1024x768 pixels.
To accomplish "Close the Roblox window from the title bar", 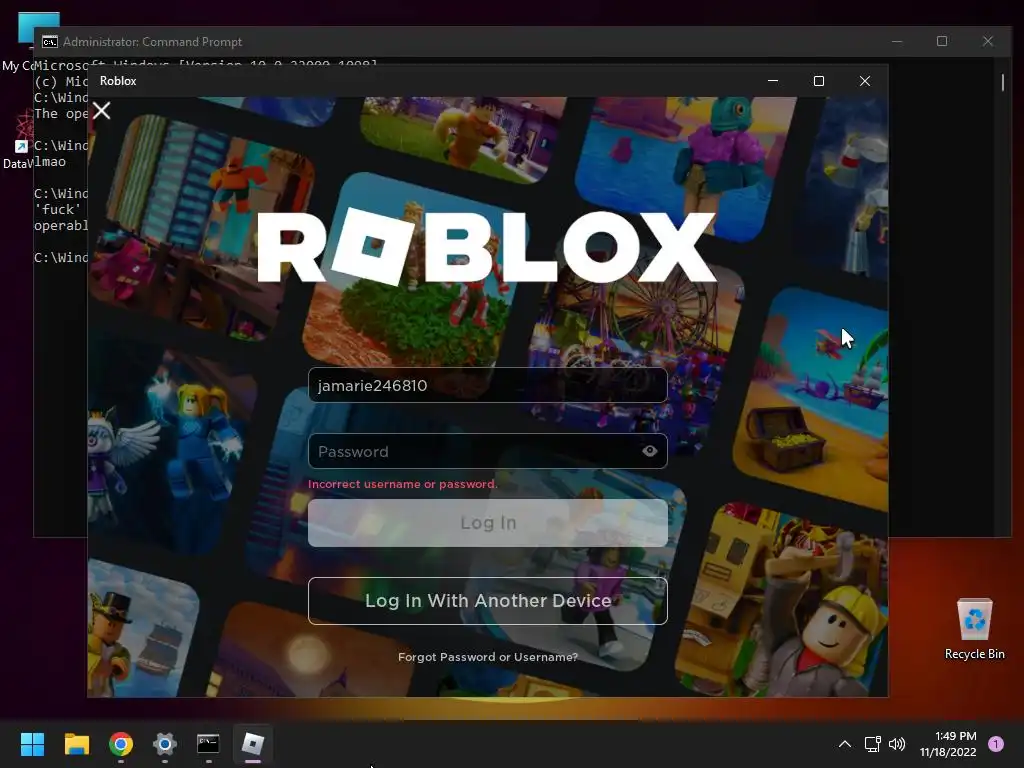I will [x=865, y=81].
